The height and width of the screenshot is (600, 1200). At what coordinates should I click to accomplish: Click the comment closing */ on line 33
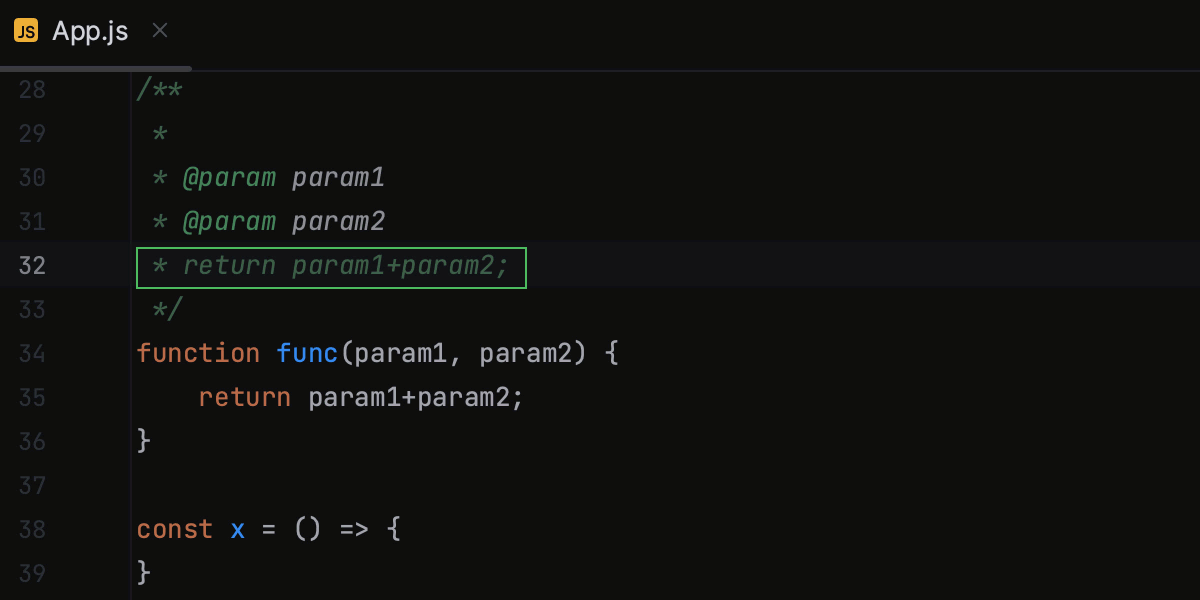tap(168, 310)
